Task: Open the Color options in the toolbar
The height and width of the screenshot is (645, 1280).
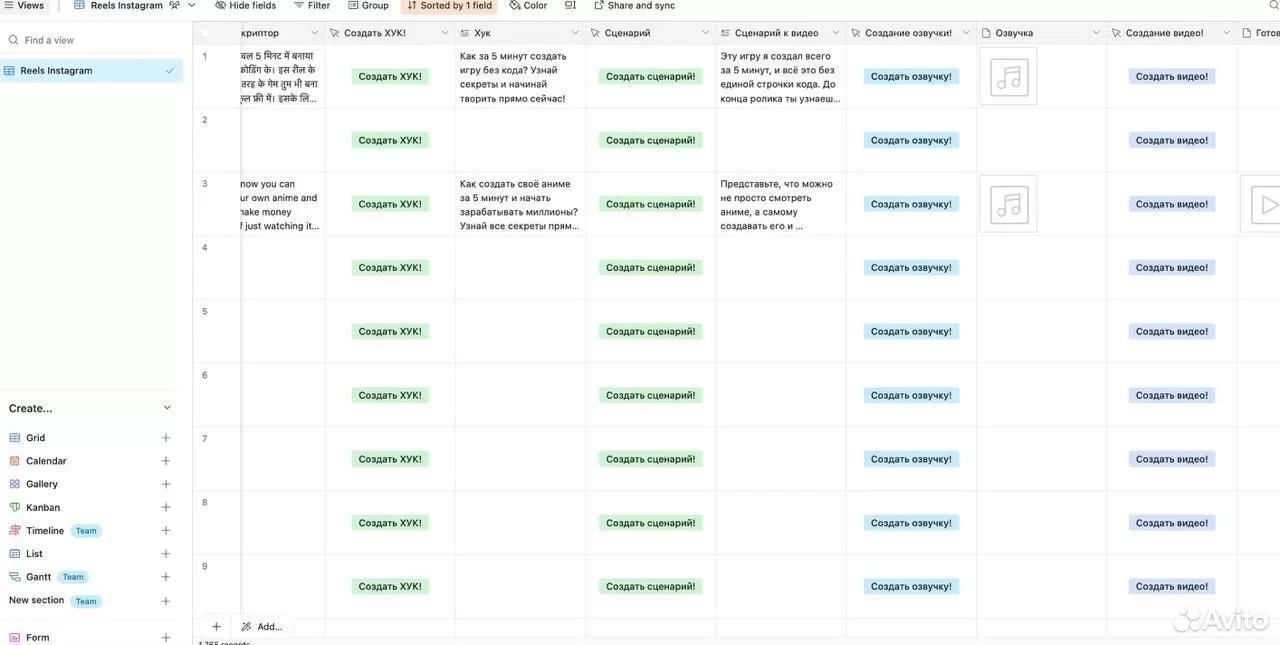Action: (528, 6)
